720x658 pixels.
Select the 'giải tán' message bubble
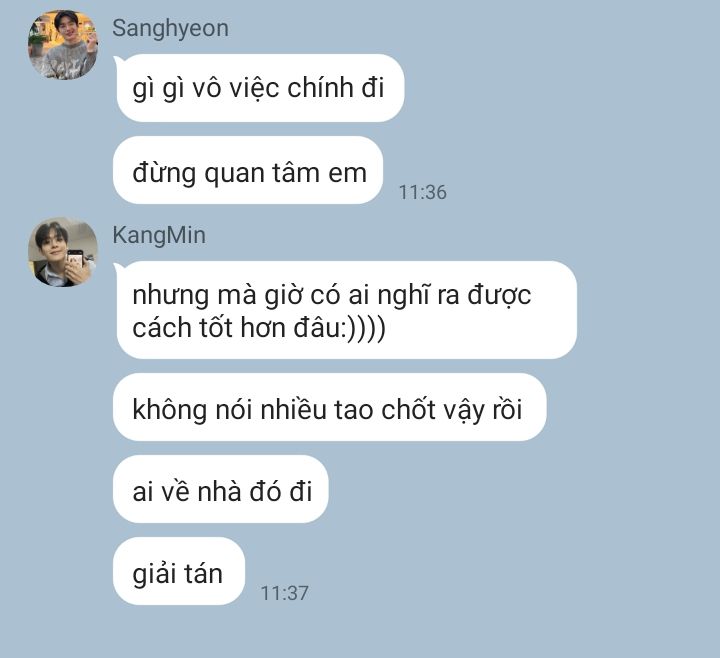point(179,571)
